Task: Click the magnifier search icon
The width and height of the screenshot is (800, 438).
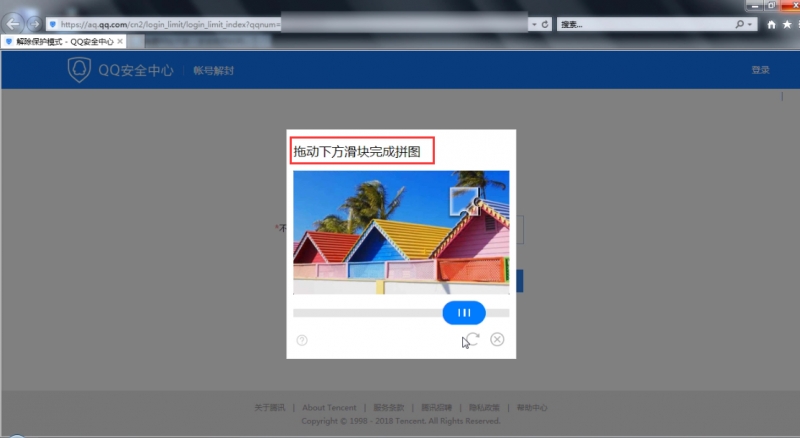Action: coord(739,24)
